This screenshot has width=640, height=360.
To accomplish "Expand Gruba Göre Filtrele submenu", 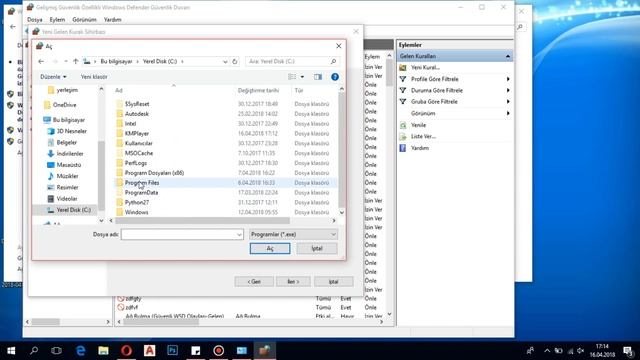I will tap(508, 102).
